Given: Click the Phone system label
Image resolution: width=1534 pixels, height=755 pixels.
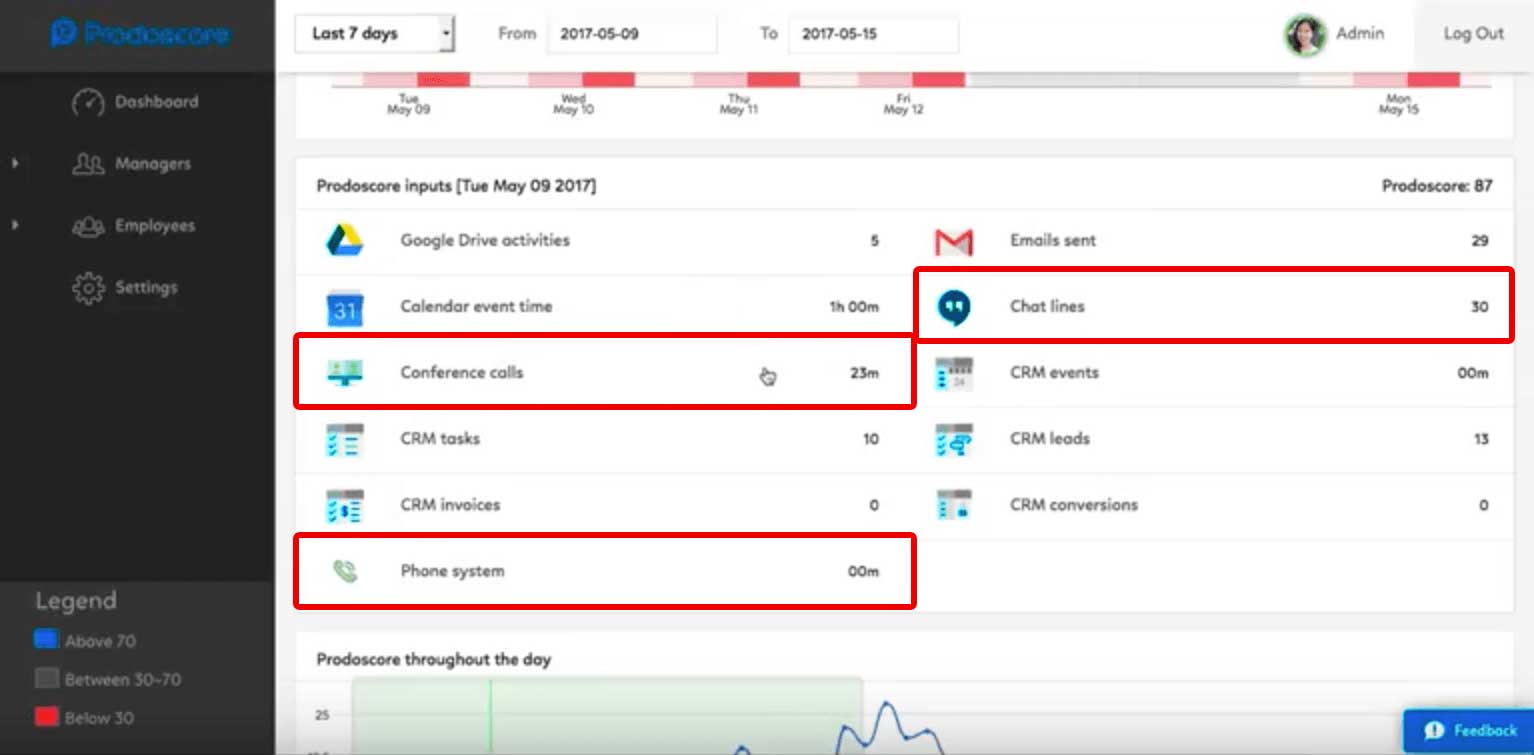Looking at the screenshot, I should [452, 572].
